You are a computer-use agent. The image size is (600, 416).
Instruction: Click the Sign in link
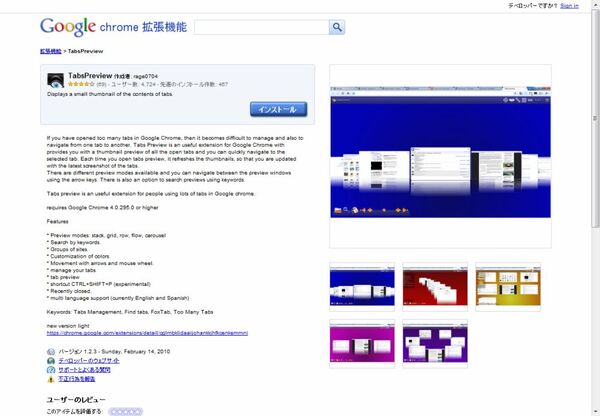click(569, 6)
